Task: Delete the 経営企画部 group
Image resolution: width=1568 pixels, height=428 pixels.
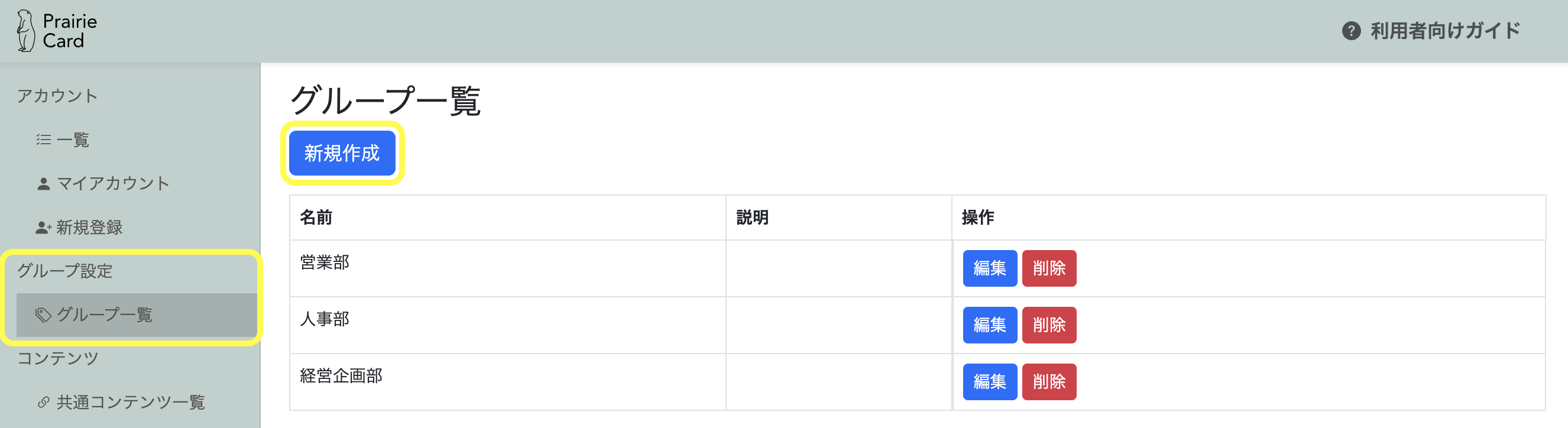Action: point(1048,382)
